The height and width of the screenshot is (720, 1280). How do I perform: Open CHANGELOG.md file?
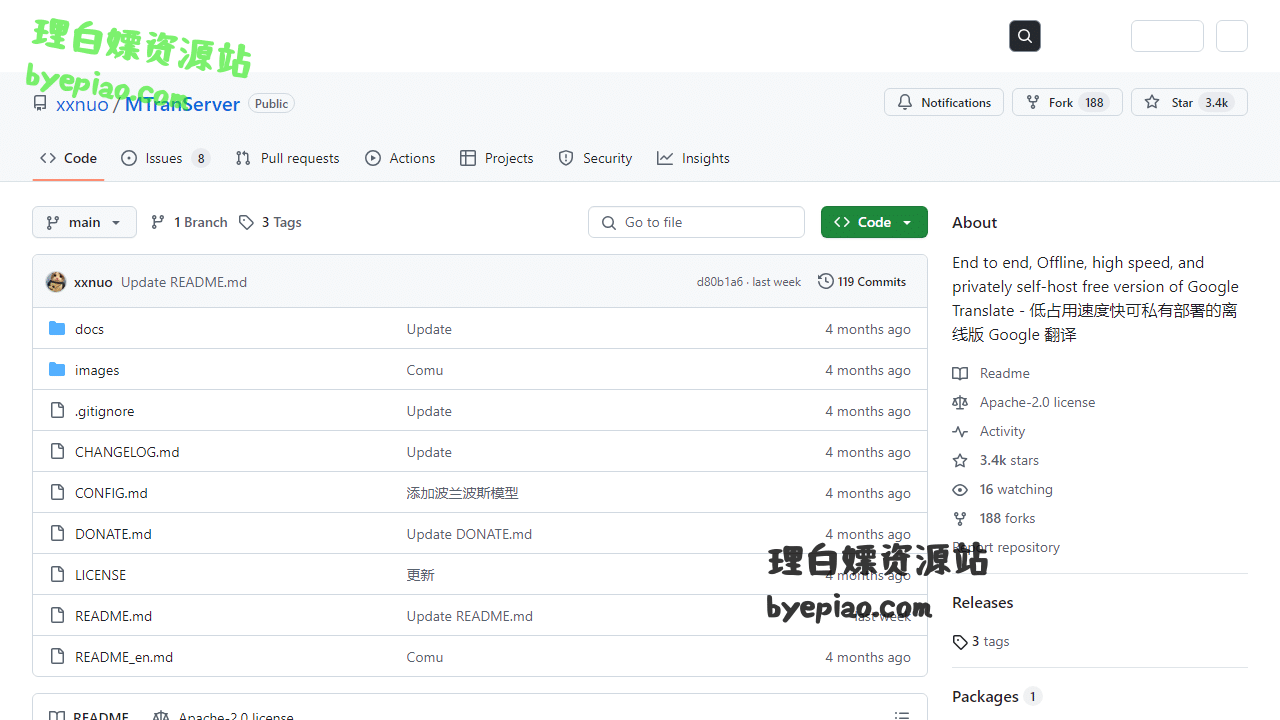(x=127, y=452)
